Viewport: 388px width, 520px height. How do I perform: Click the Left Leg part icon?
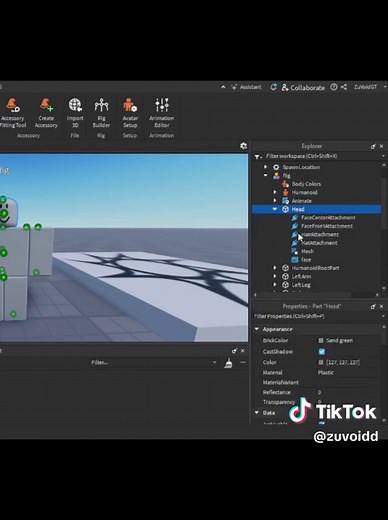click(285, 285)
